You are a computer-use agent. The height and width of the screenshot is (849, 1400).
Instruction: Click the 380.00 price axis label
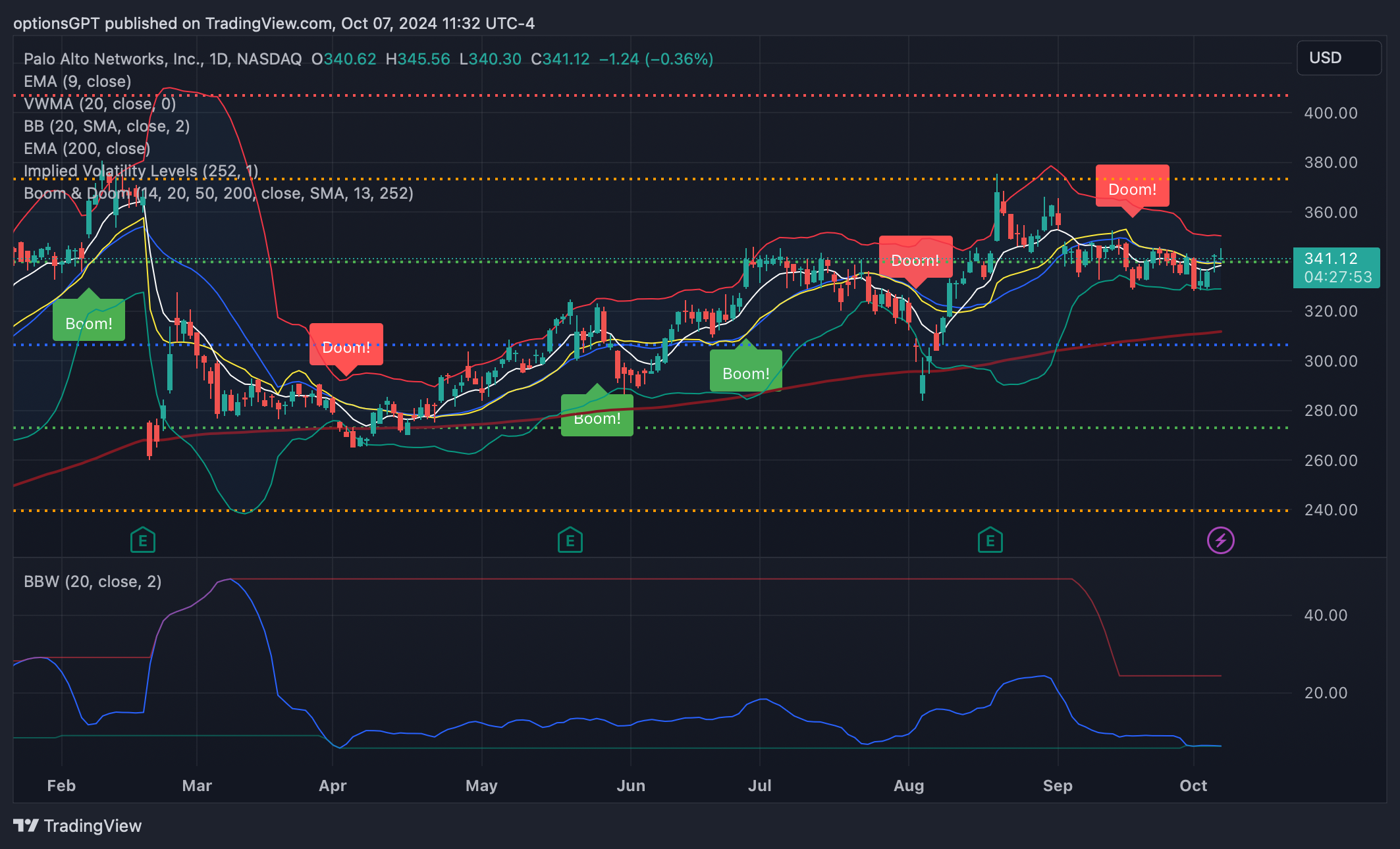1331,163
